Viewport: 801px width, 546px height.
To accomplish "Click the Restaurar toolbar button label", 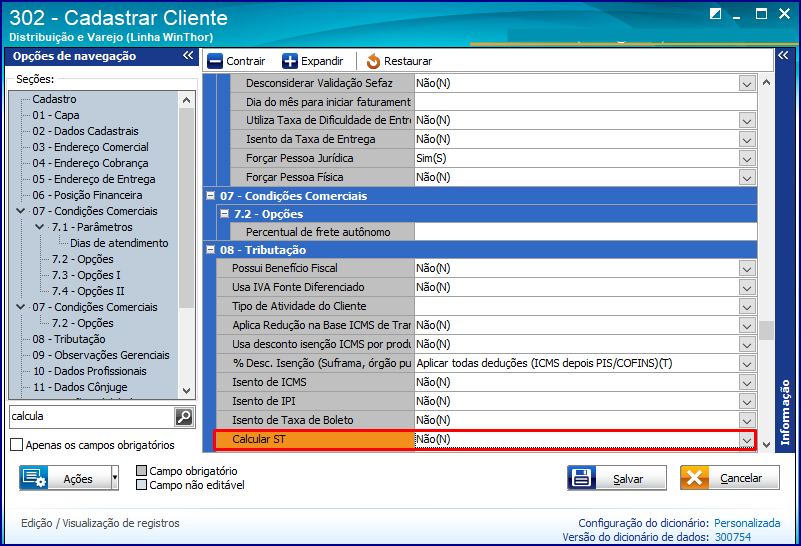I will click(x=408, y=61).
